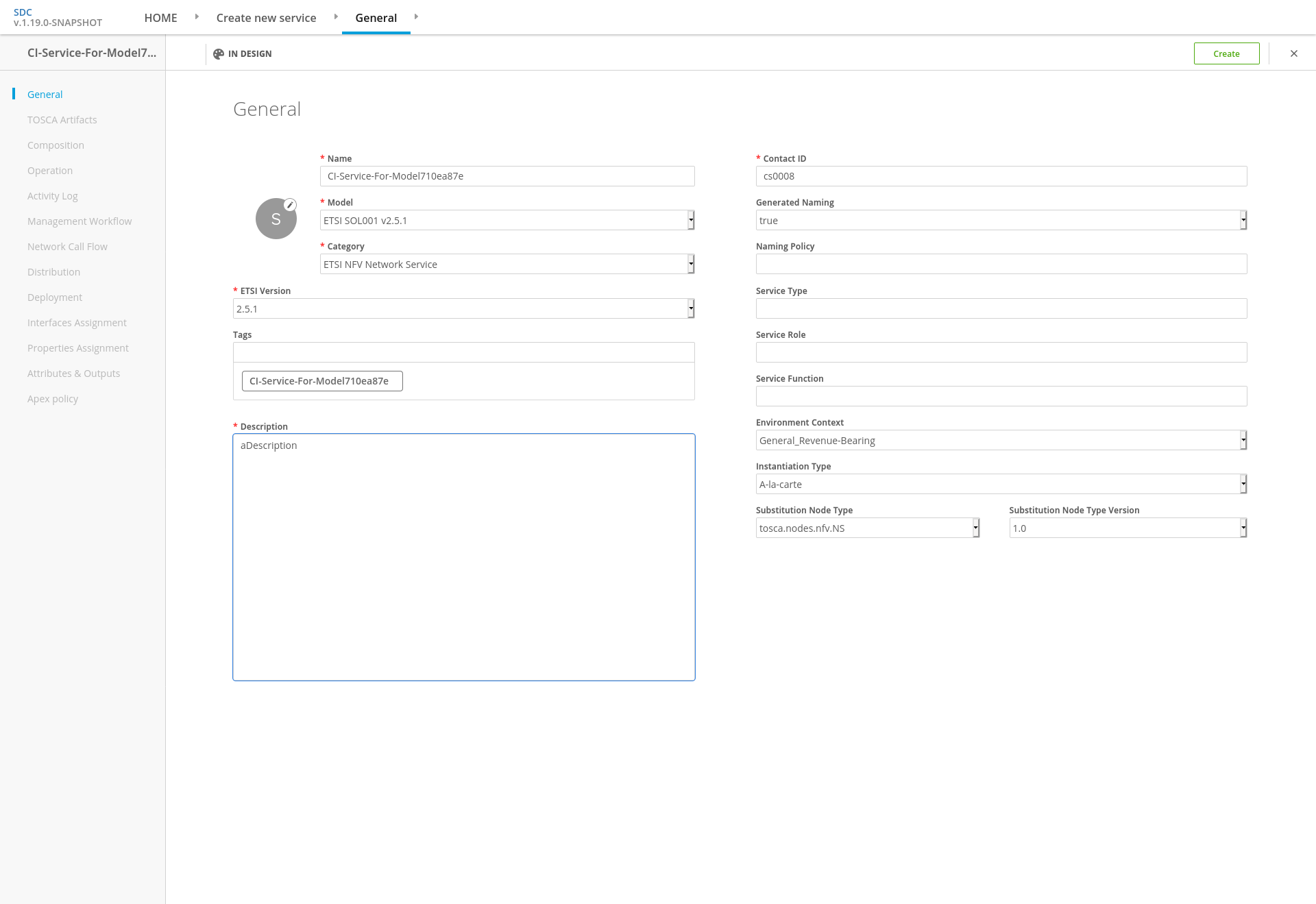
Task: Click the Create button
Action: click(x=1226, y=53)
